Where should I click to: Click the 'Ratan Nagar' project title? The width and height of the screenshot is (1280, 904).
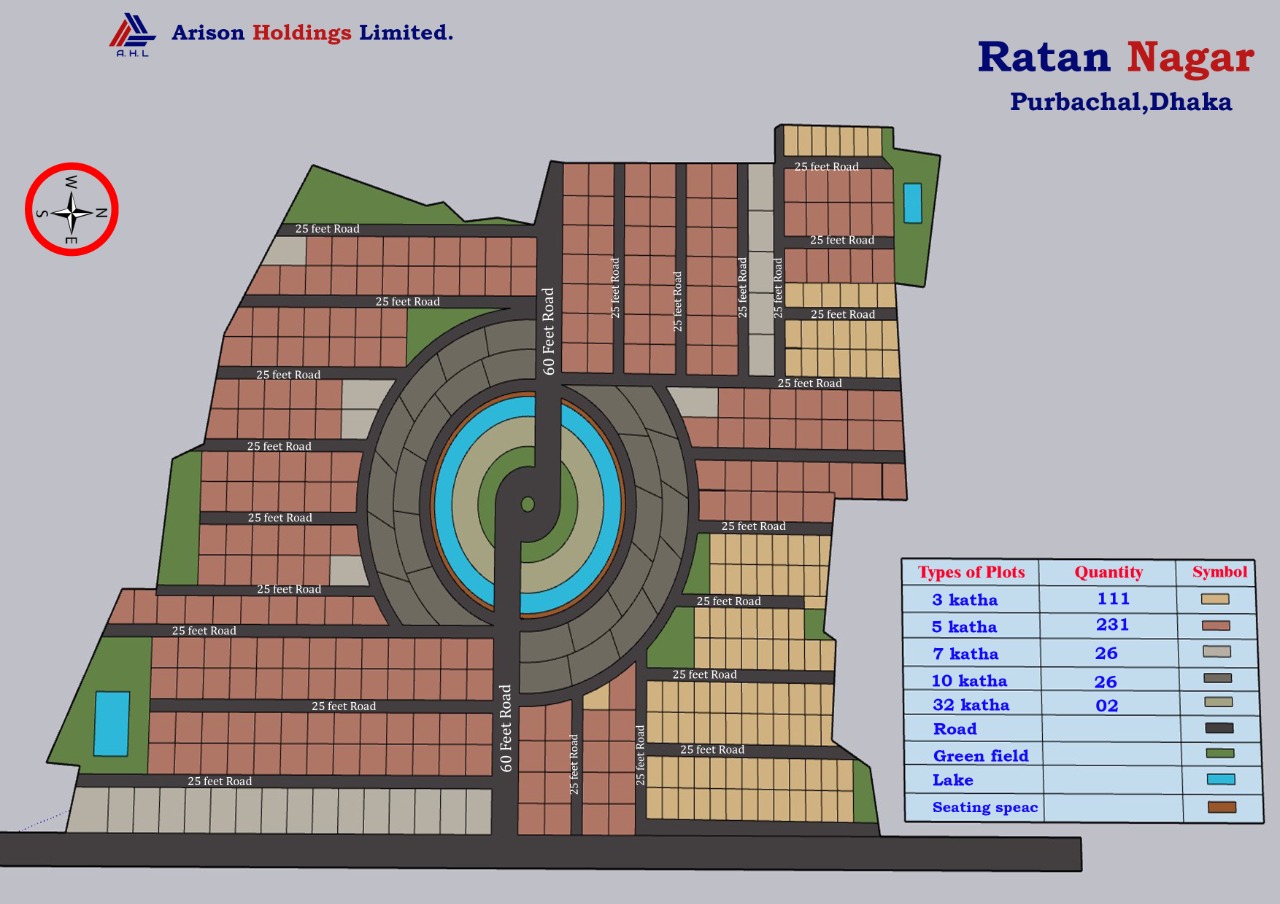1115,57
